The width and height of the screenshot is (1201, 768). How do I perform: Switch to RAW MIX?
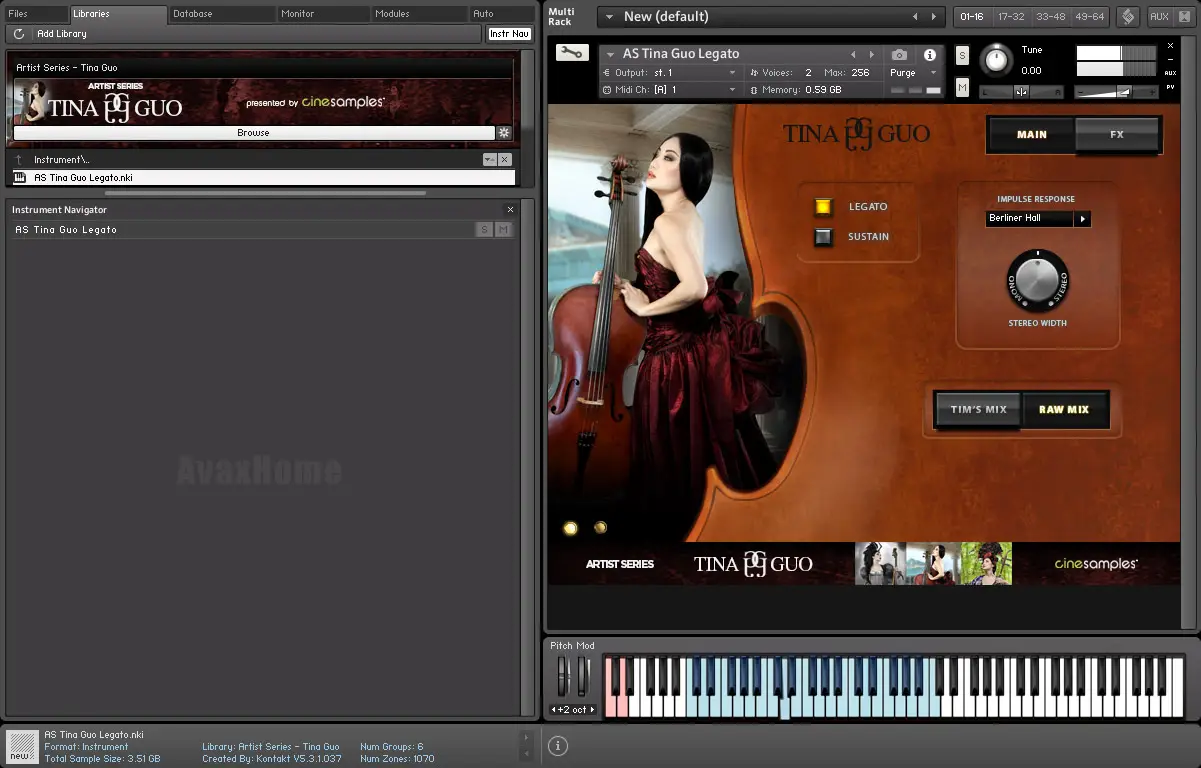1064,409
